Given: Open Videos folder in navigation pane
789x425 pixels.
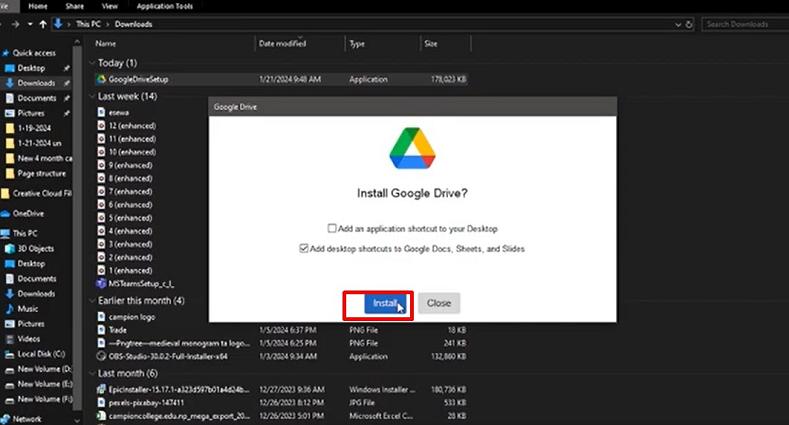Looking at the screenshot, I should point(29,339).
